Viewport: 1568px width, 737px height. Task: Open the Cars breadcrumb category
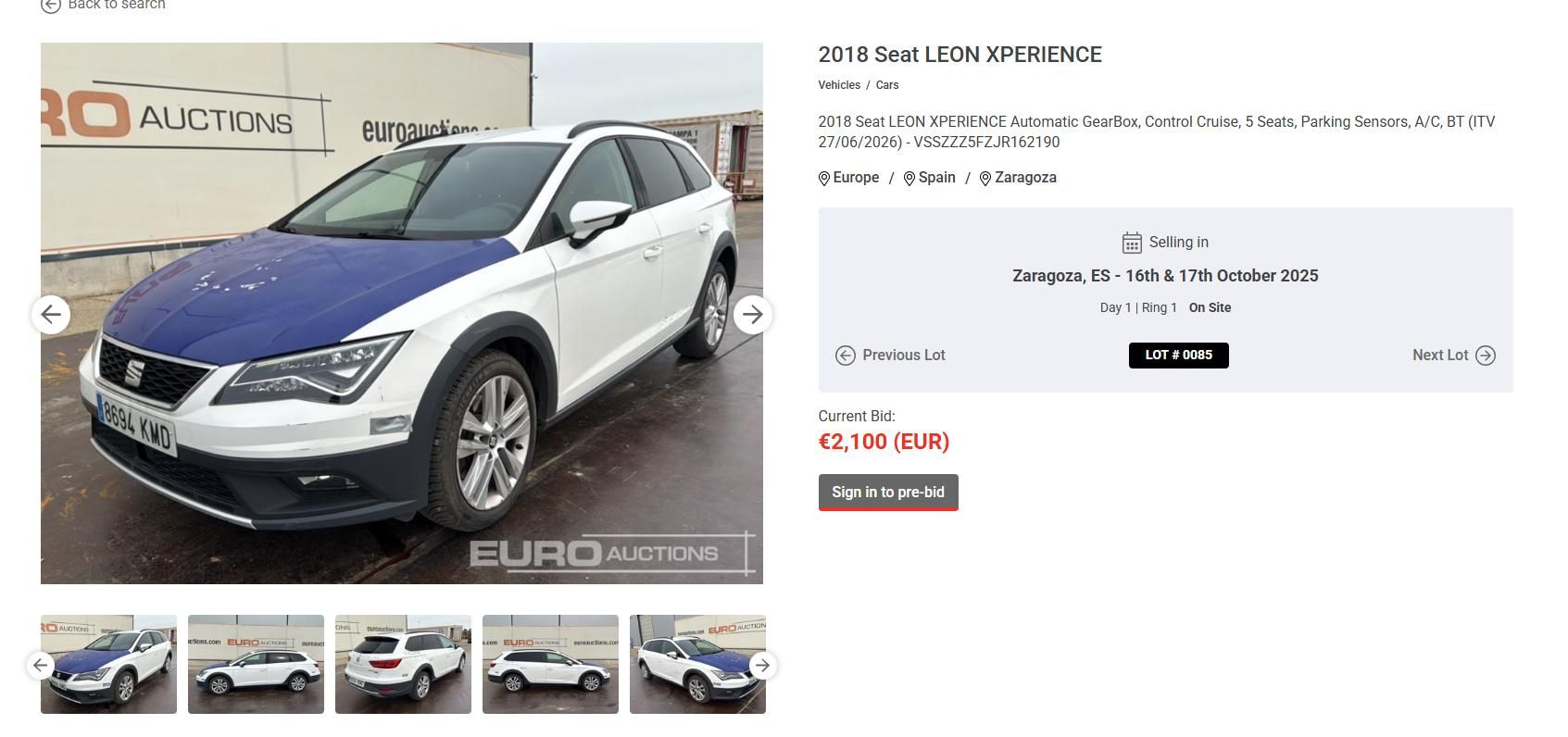tap(887, 85)
